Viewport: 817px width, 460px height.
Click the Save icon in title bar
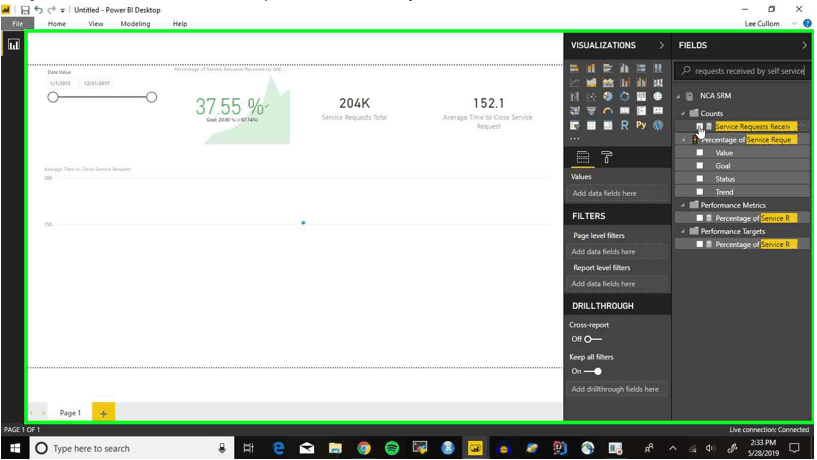[x=24, y=10]
